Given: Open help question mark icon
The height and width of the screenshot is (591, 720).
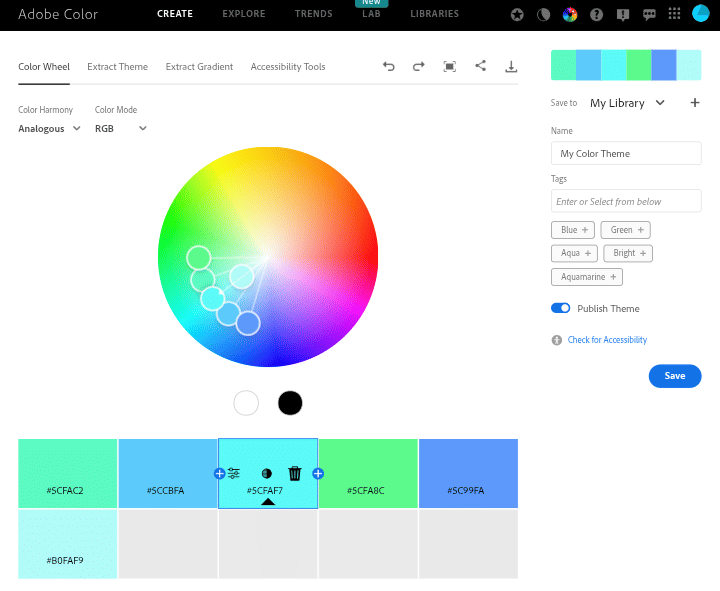Looking at the screenshot, I should click(596, 15).
